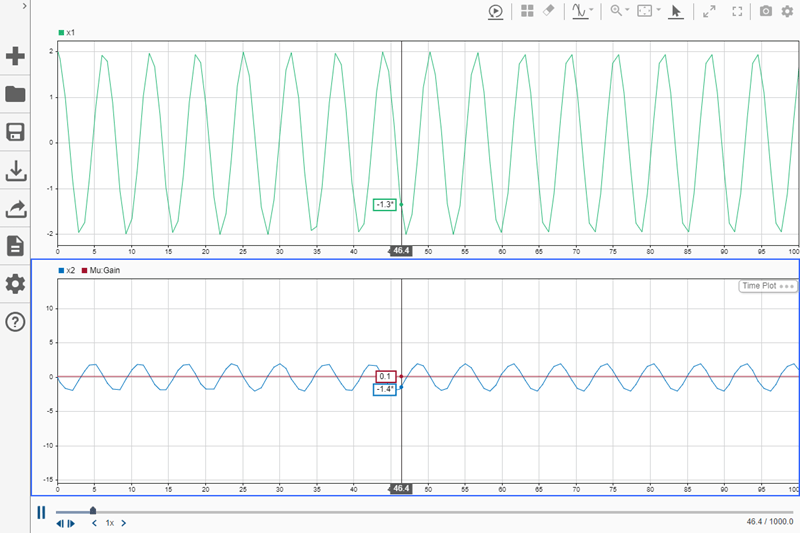This screenshot has width=800, height=533.
Task: Decrease replay speed with left chevron
Action: click(x=94, y=523)
